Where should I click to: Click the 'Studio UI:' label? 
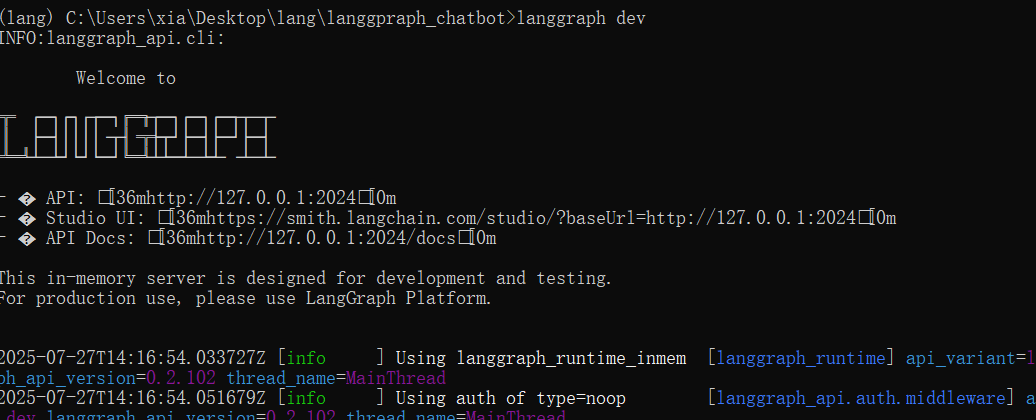coord(92,218)
